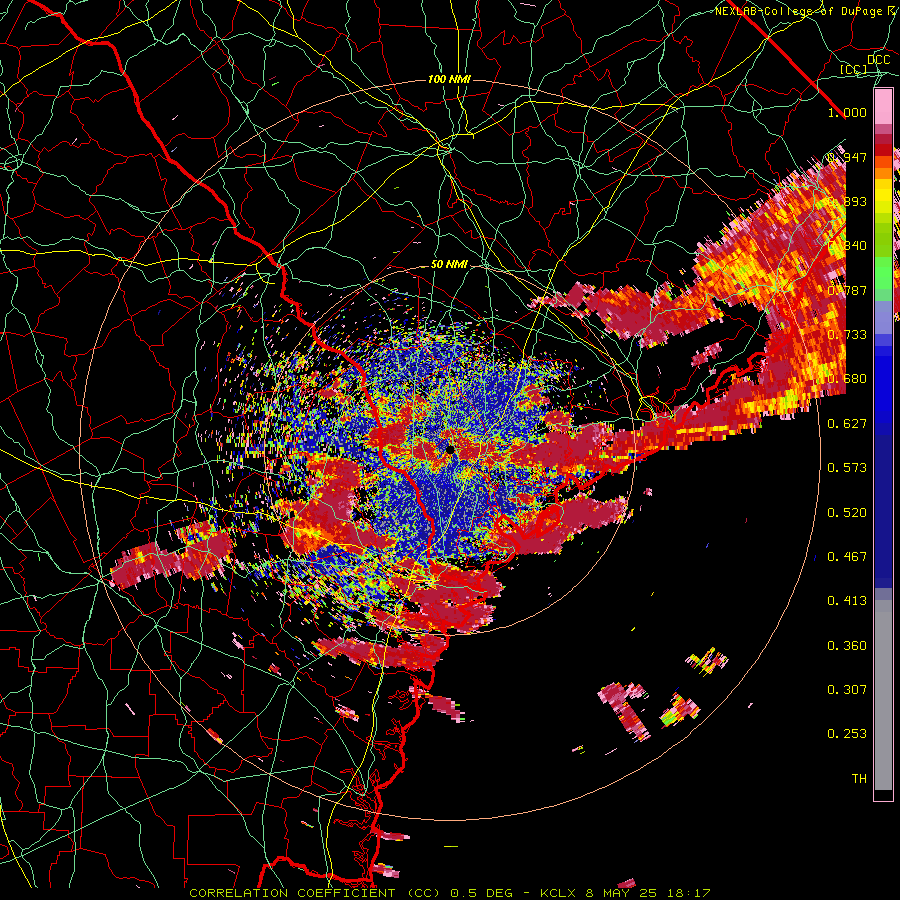Click the 0.947 scale value
Viewport: 900px width, 900px height.
(x=847, y=157)
